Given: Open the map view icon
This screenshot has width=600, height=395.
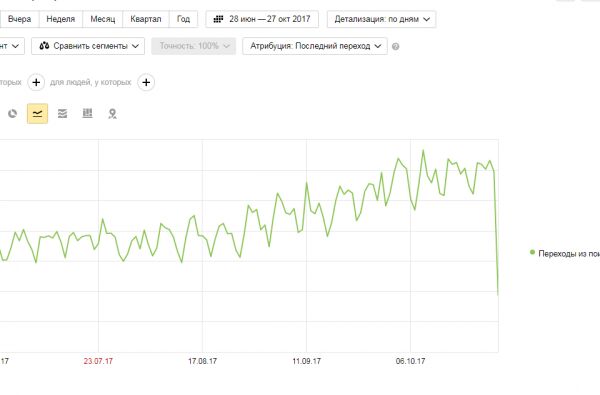Looking at the screenshot, I should coord(112,114).
